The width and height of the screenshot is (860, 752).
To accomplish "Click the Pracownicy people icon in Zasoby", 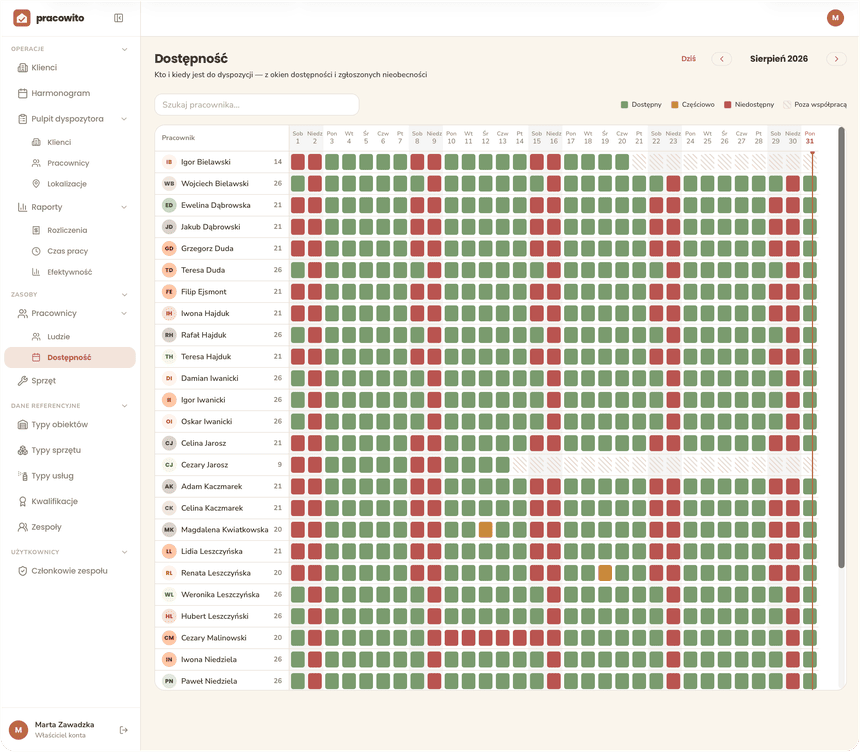I will coord(22,313).
